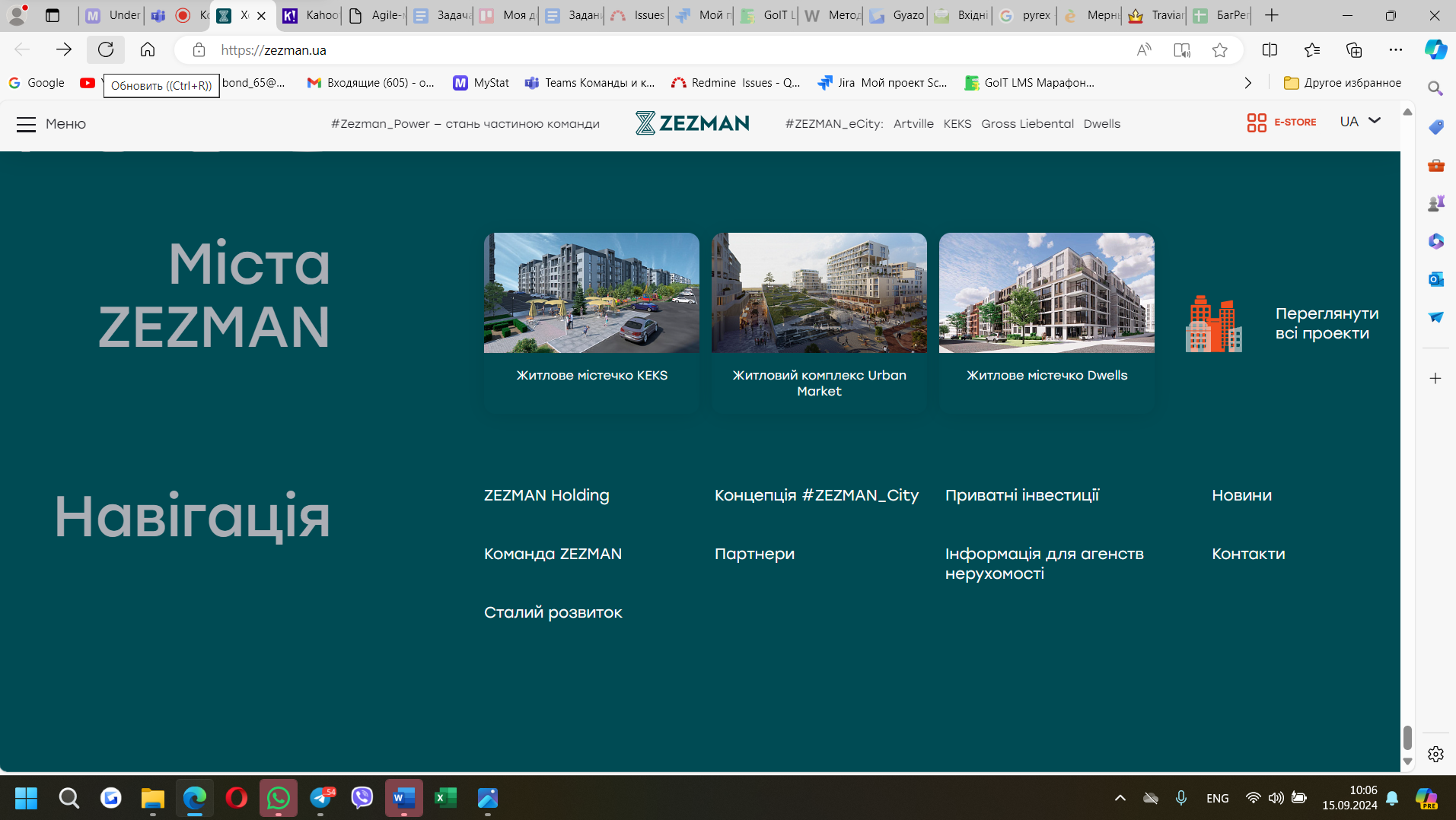Viewport: 1456px width, 820px height.
Task: Open Copilot icon in browser toolbar
Action: pyautogui.click(x=1435, y=50)
